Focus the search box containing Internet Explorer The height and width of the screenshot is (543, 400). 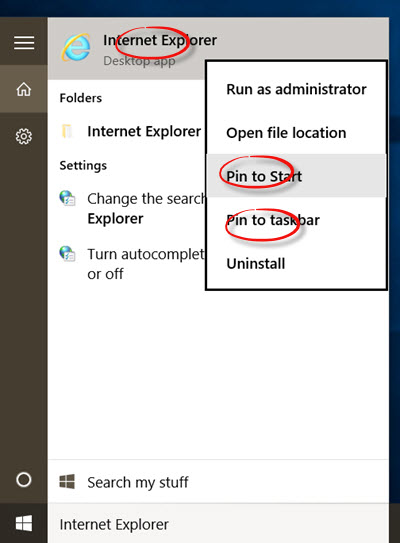(x=218, y=524)
